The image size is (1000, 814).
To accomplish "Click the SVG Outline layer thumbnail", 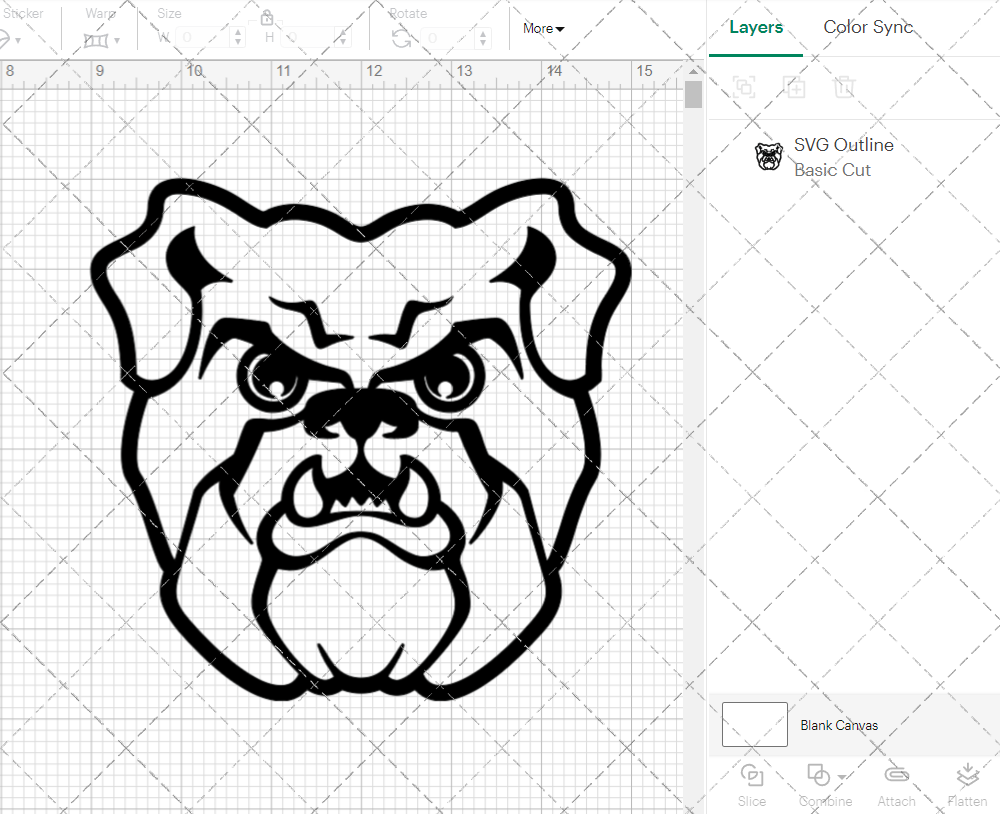I will 768,156.
